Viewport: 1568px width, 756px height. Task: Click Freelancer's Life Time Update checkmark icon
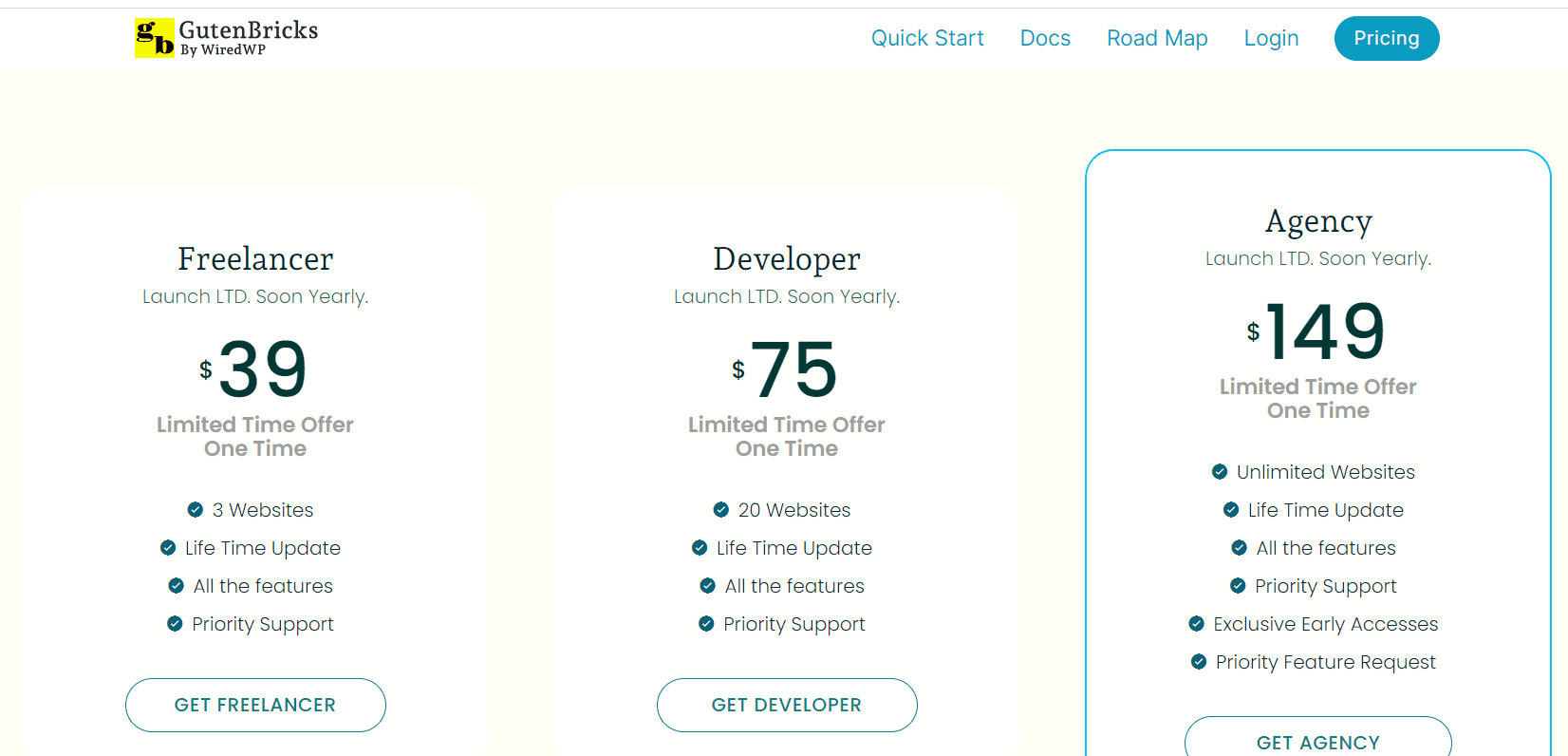pos(168,548)
